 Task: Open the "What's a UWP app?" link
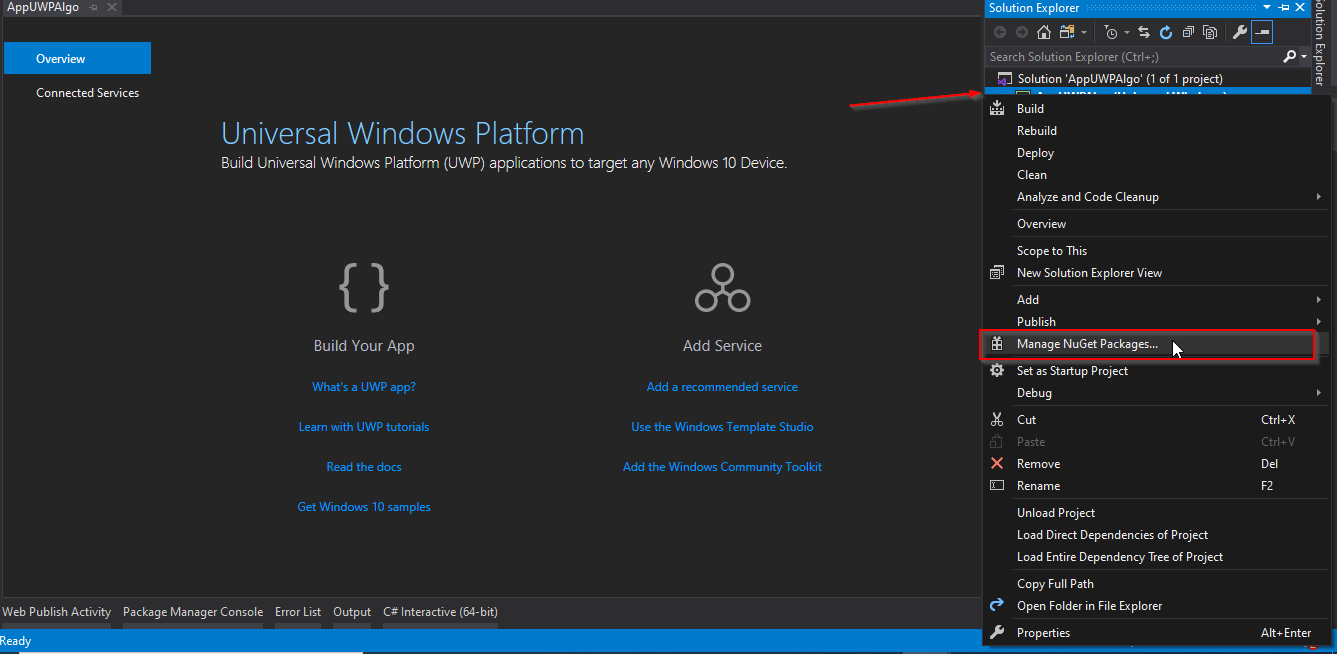tap(364, 387)
